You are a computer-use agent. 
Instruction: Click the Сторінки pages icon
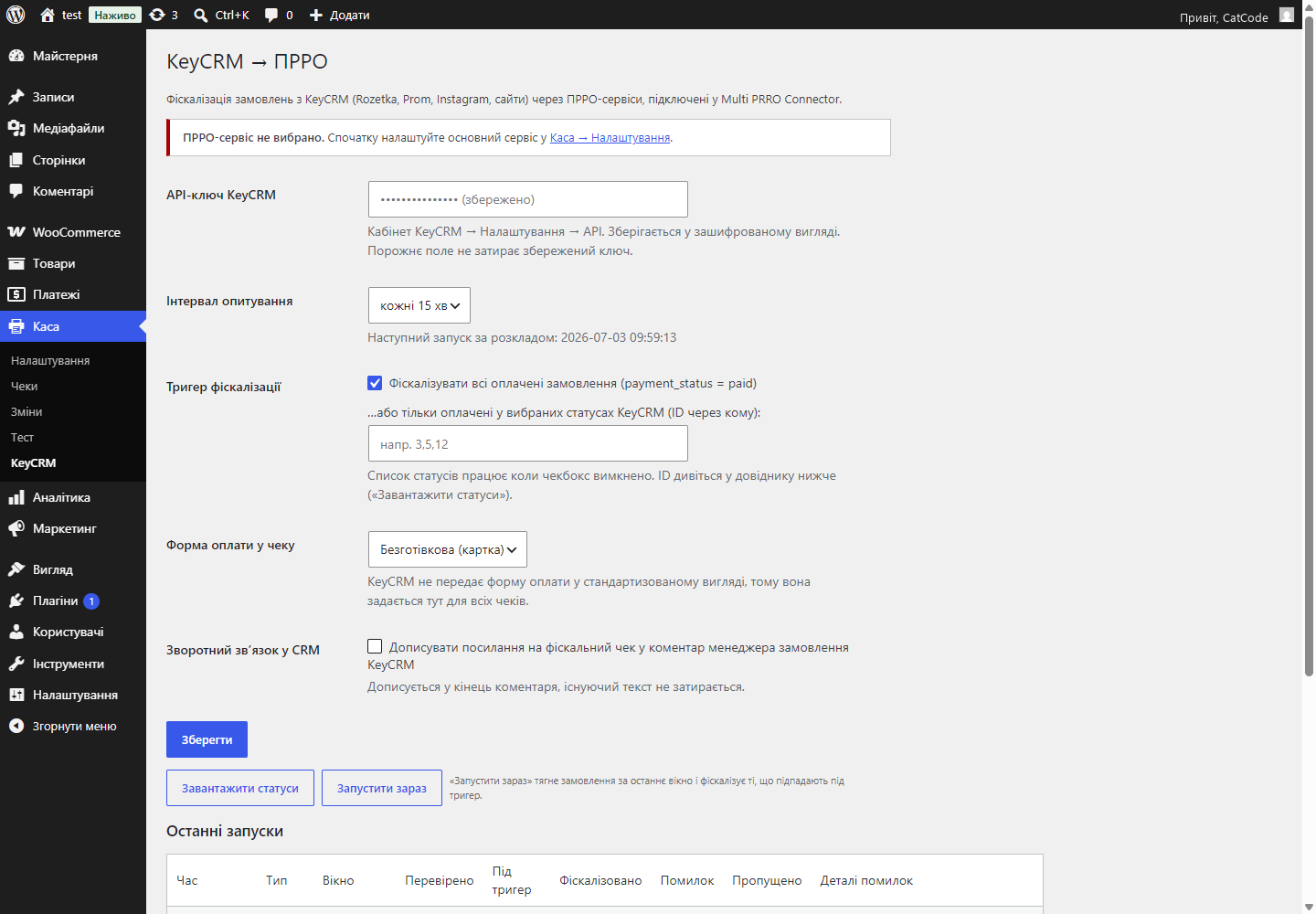16,160
